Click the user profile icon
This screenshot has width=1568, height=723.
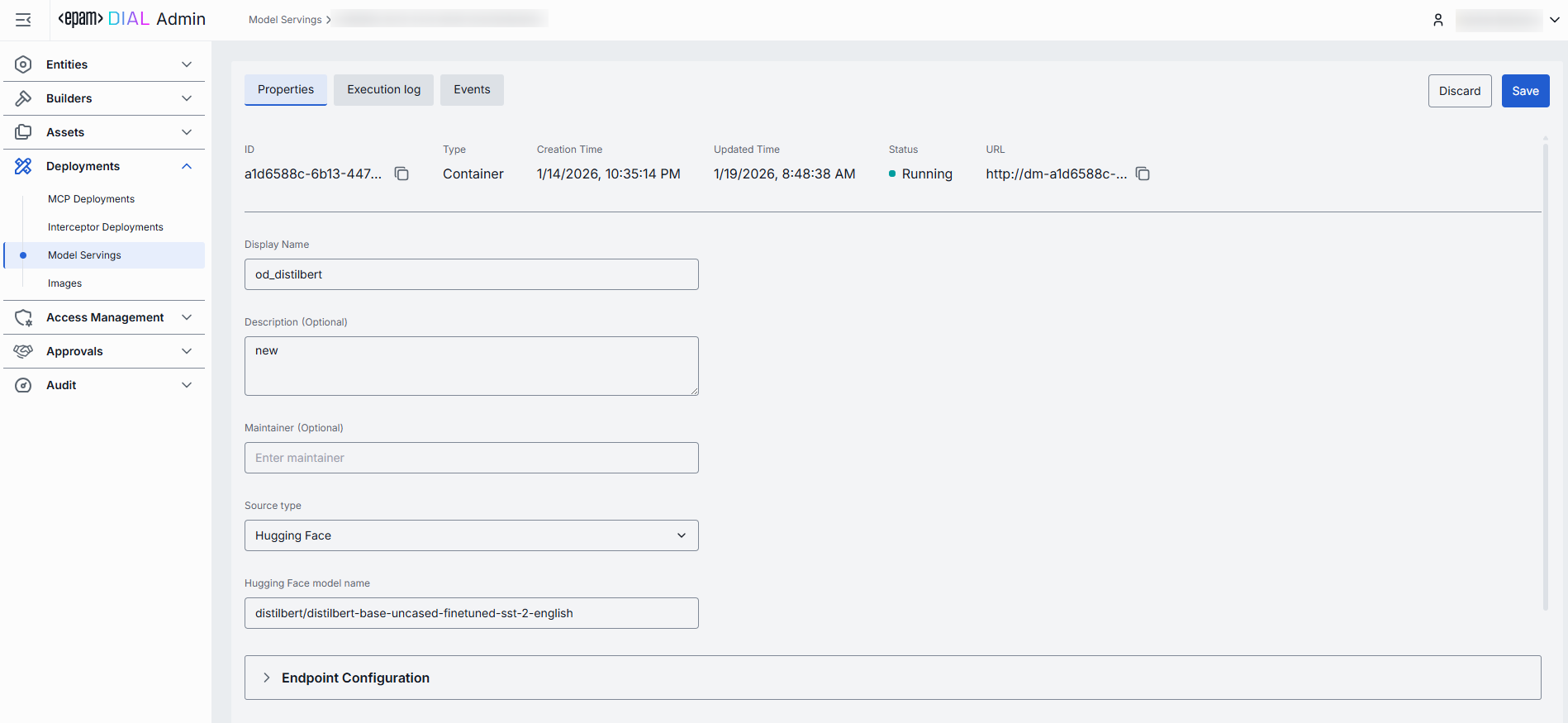point(1437,20)
